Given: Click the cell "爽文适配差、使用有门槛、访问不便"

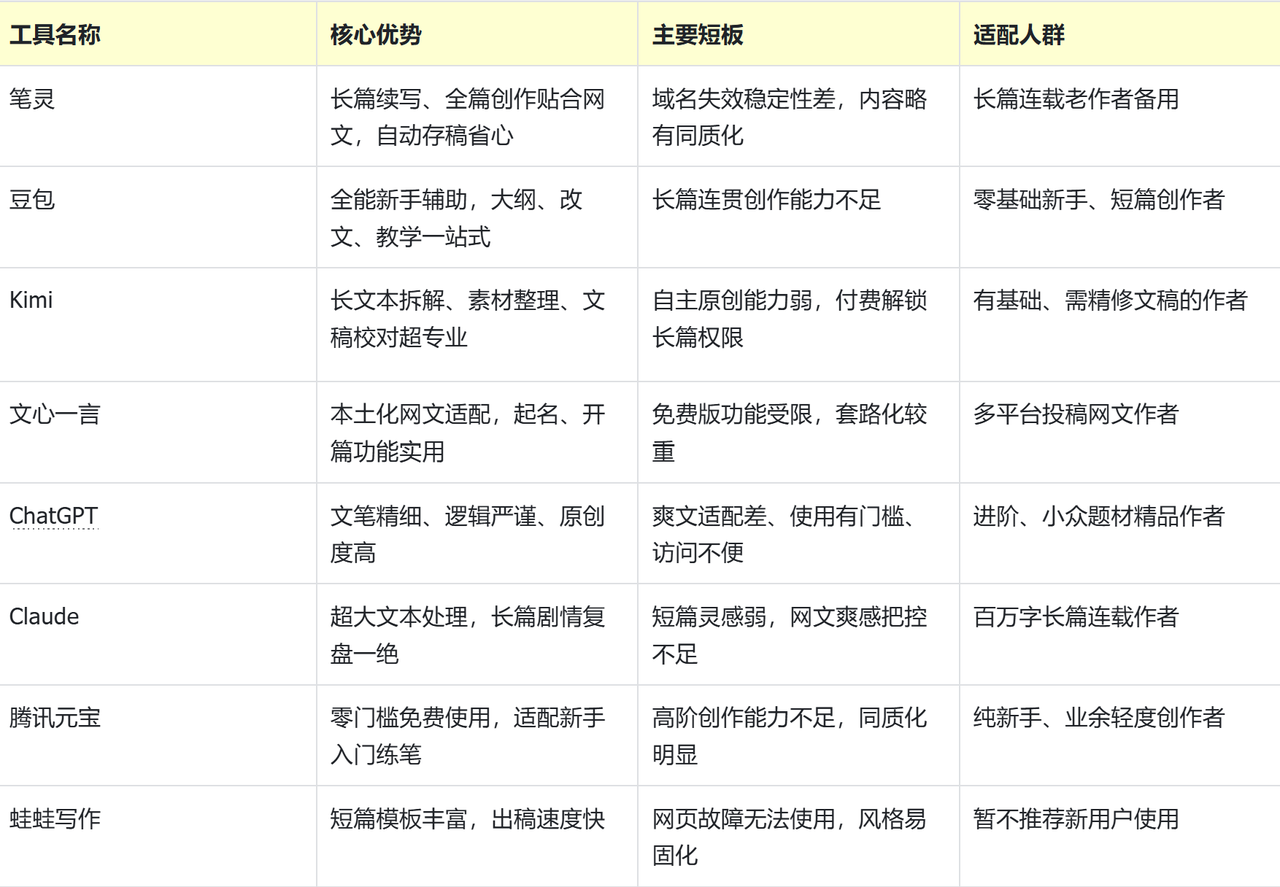Looking at the screenshot, I should coord(799,533).
